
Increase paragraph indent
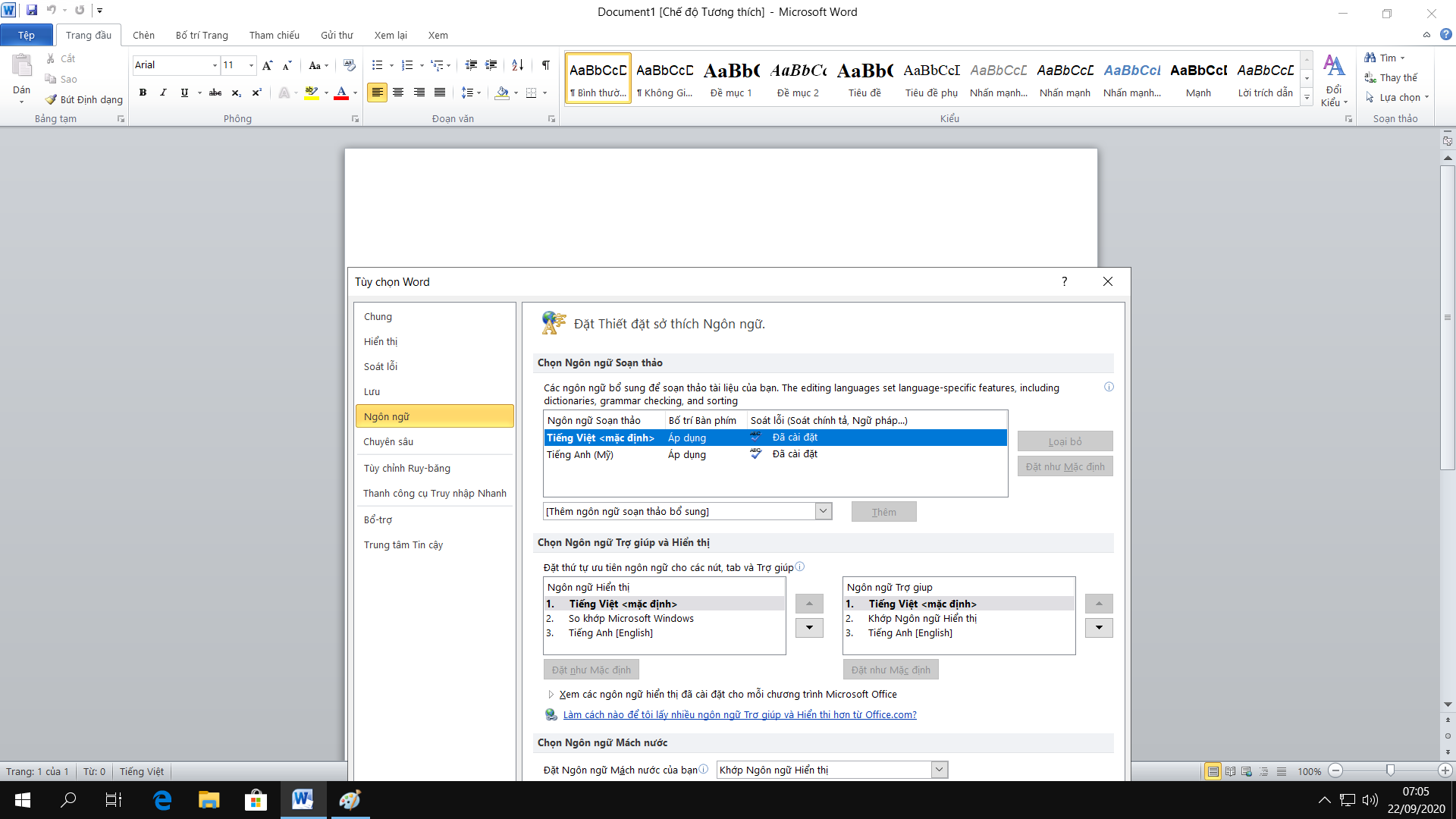click(491, 65)
